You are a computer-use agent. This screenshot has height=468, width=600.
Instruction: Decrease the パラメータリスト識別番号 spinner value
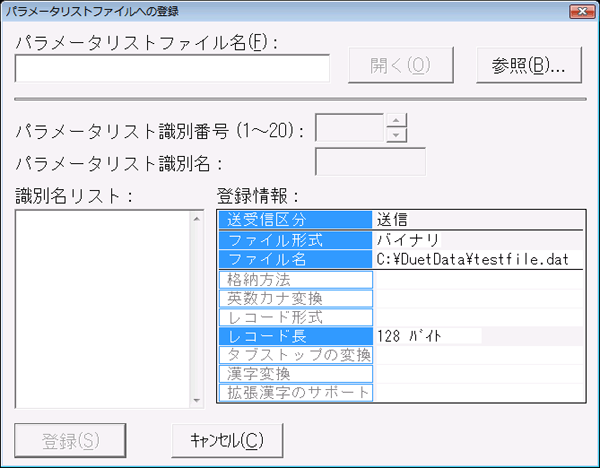[397, 135]
